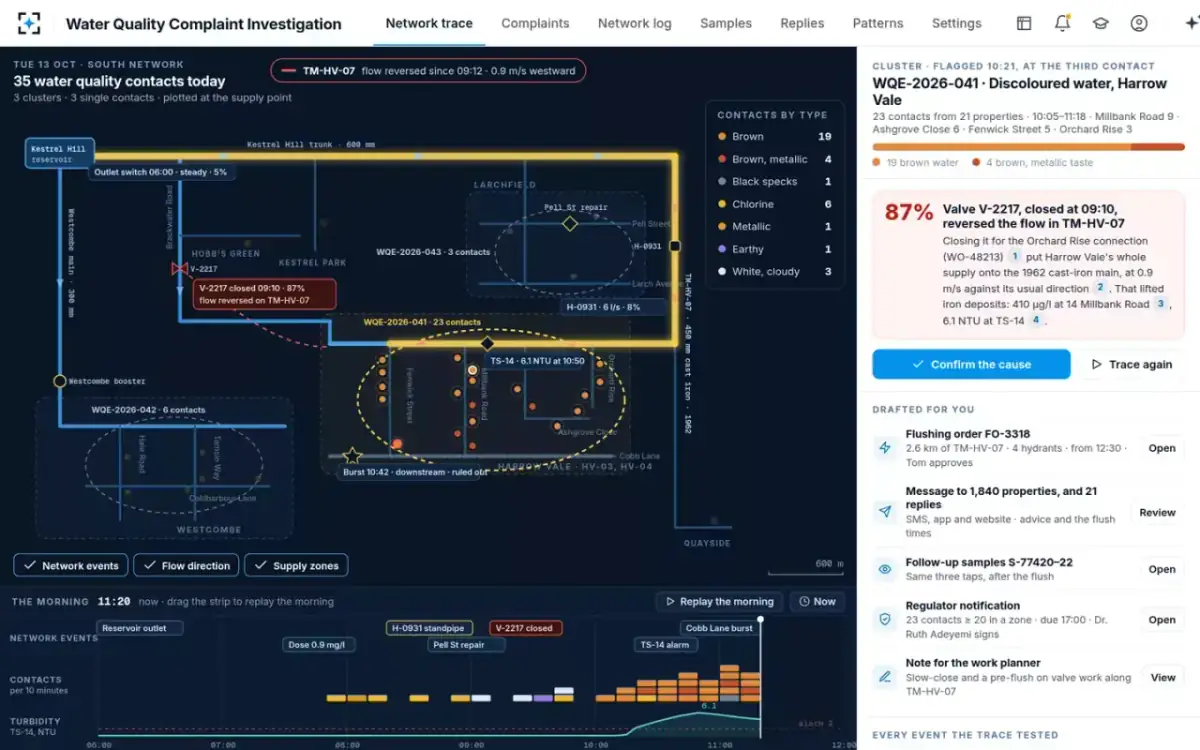Toggle the Supply zones overlay
Viewport: 1200px width, 750px height.
[x=296, y=565]
